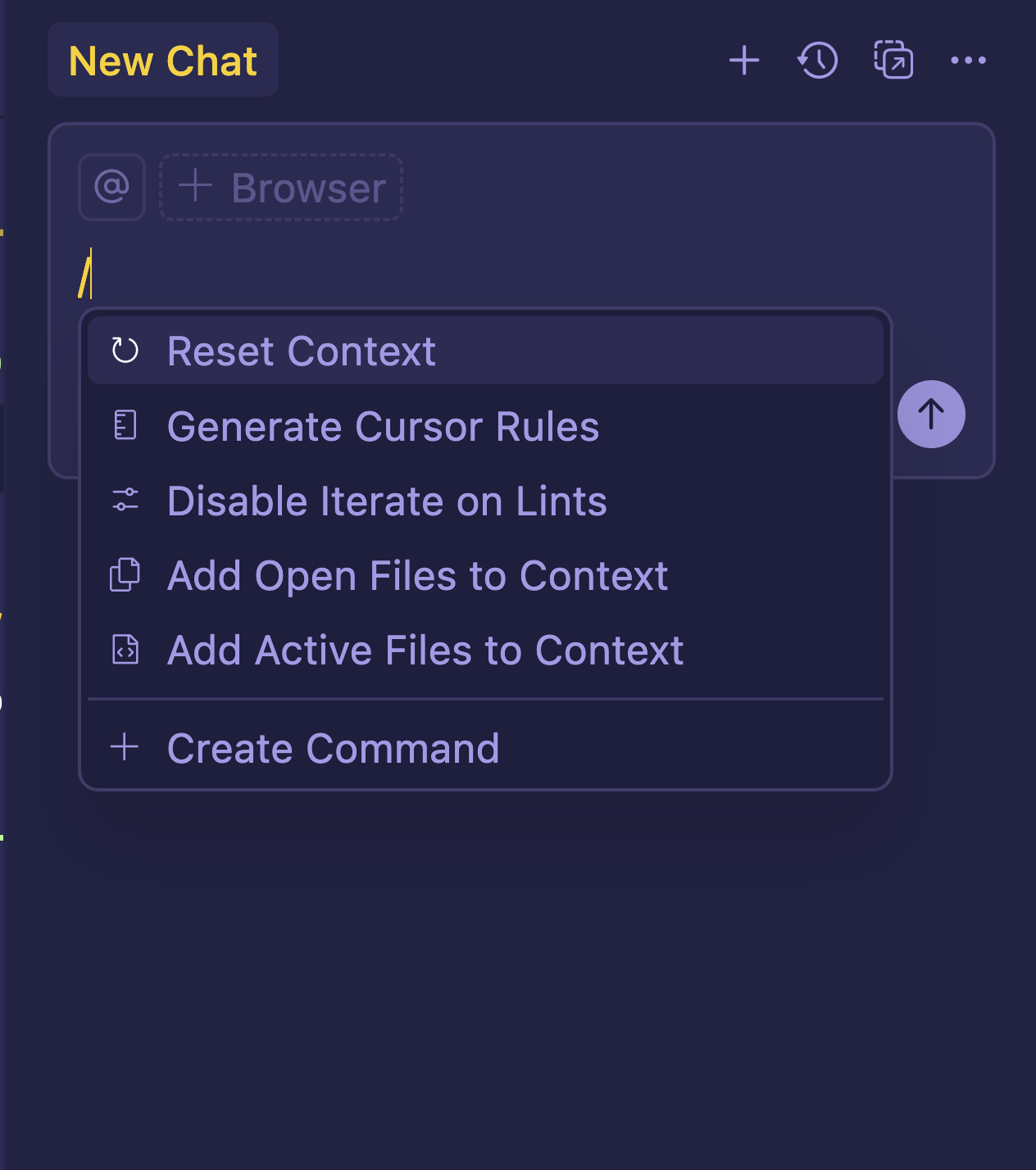Screen dimensions: 1036x1170
Task: Select Reset Context from the command menu
Action: (302, 350)
